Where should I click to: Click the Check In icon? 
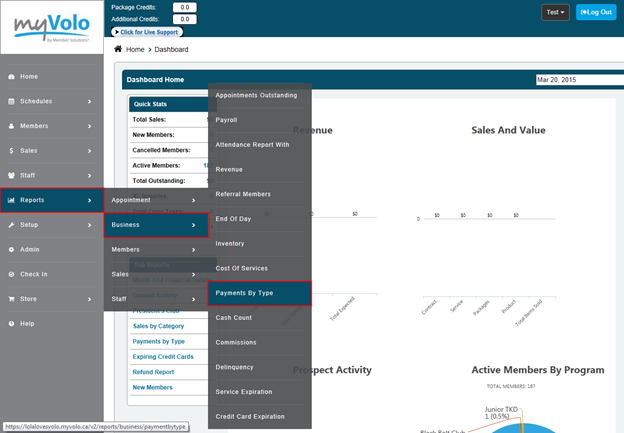point(11,274)
